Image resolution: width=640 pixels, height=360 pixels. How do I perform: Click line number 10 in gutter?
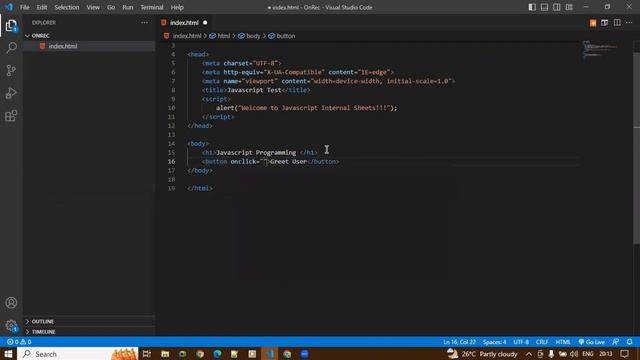tap(171, 108)
